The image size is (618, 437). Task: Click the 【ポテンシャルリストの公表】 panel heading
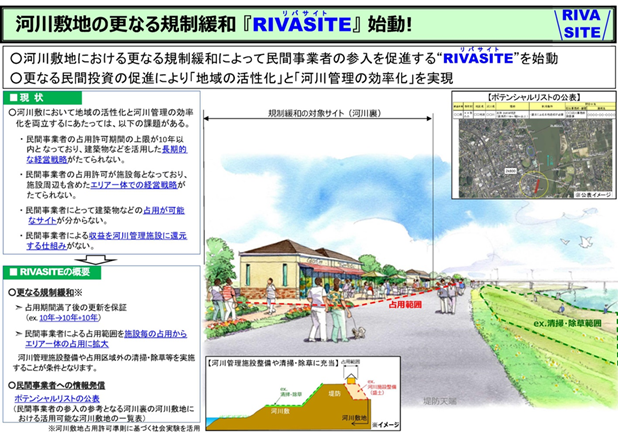(x=534, y=97)
